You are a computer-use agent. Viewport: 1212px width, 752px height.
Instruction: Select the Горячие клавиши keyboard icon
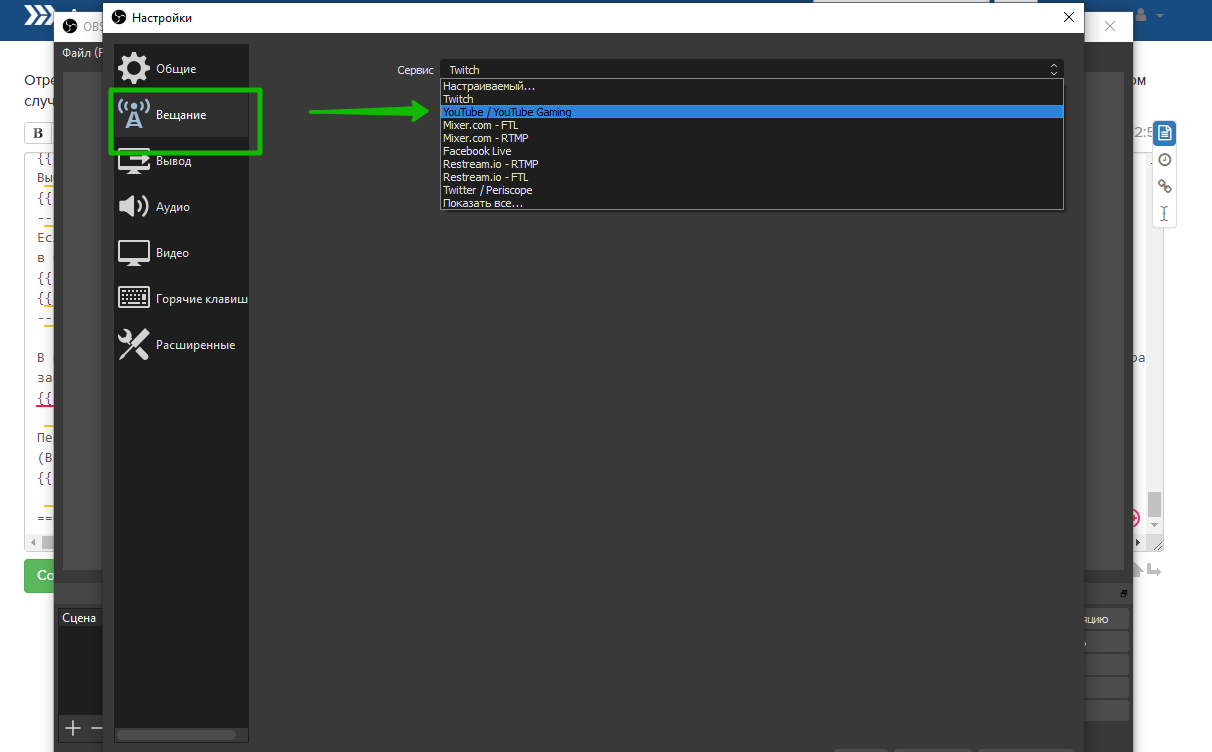[134, 298]
